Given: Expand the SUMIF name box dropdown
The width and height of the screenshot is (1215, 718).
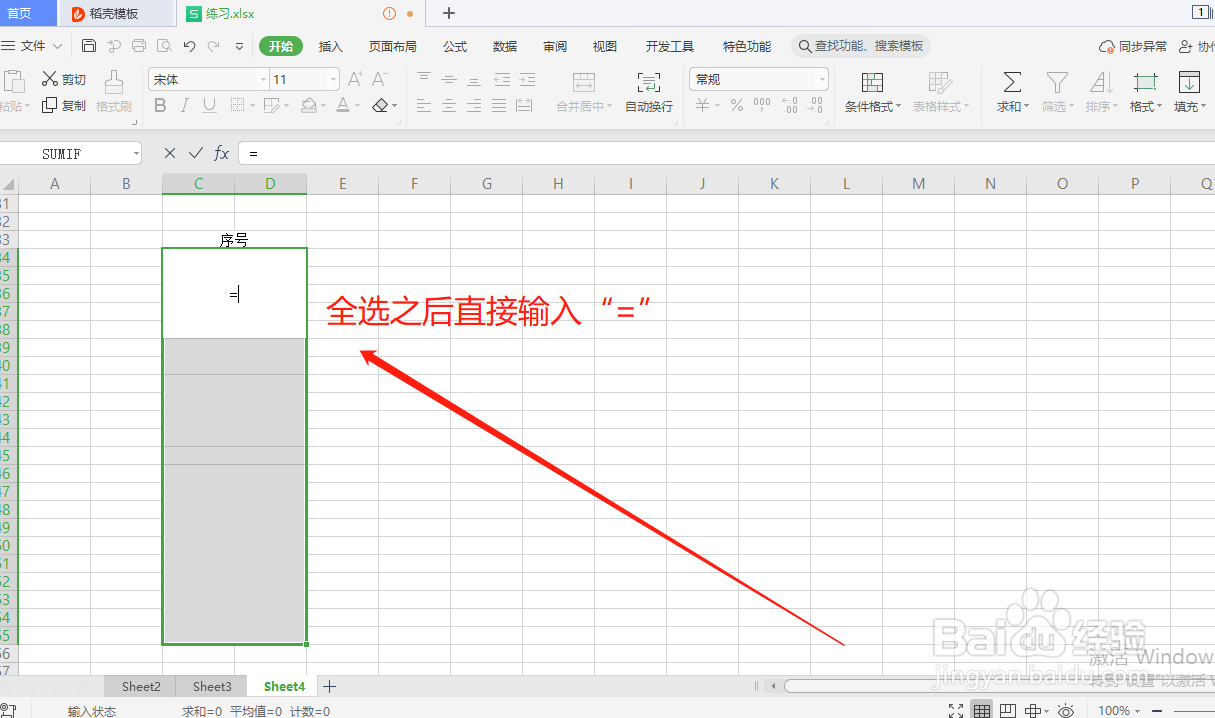Looking at the screenshot, I should (136, 154).
